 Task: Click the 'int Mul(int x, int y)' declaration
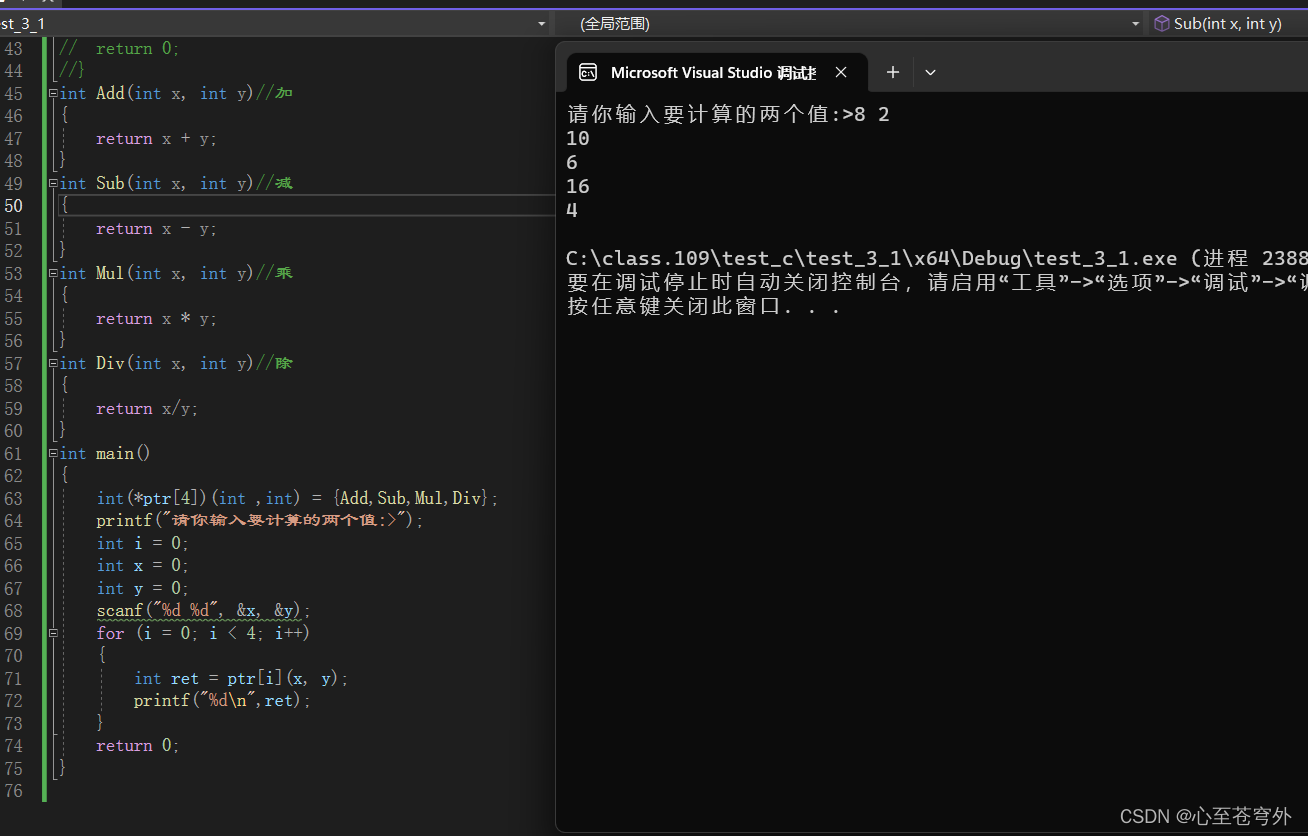tap(157, 273)
